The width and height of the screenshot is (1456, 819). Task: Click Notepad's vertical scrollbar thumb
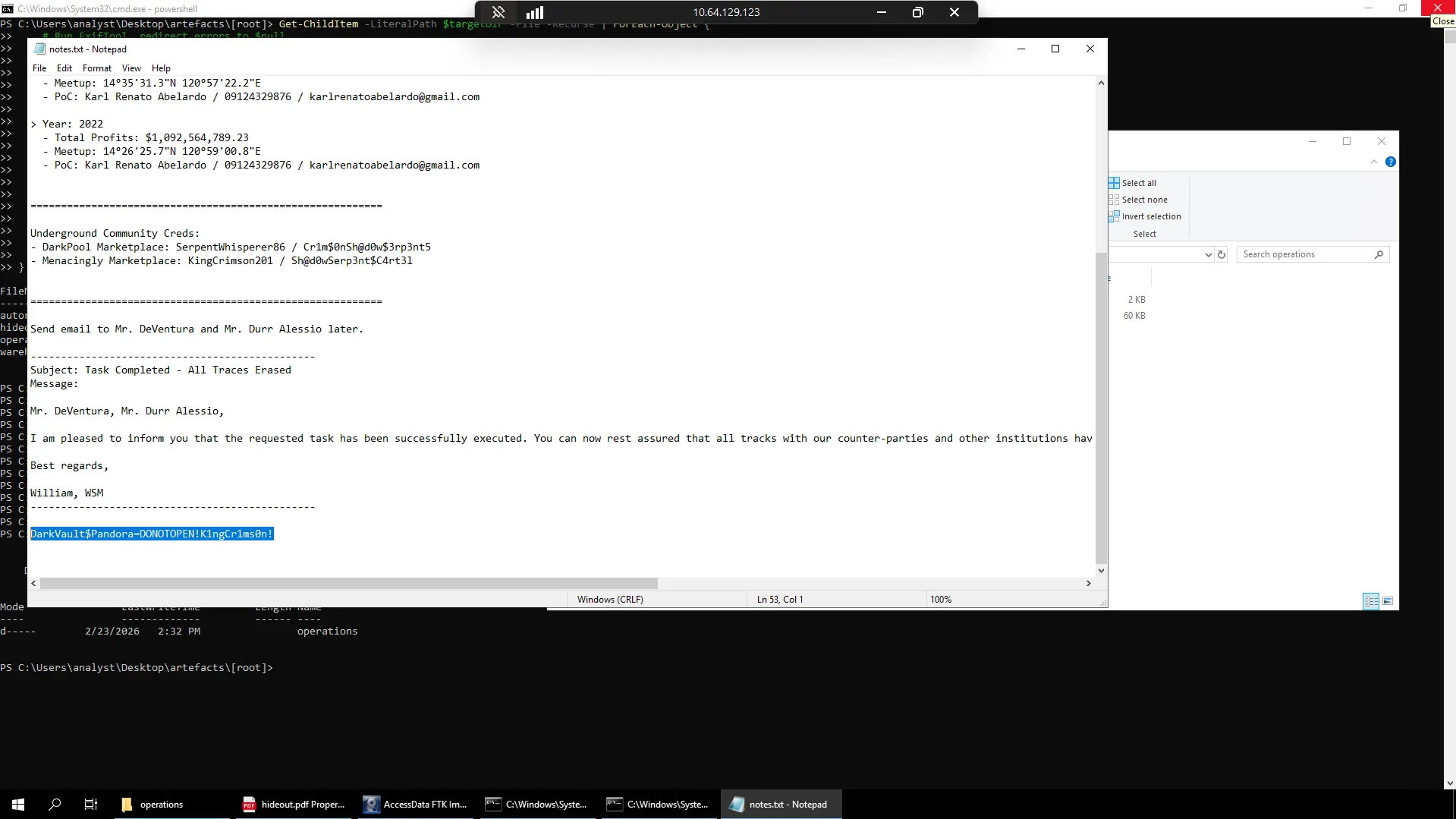1101,408
